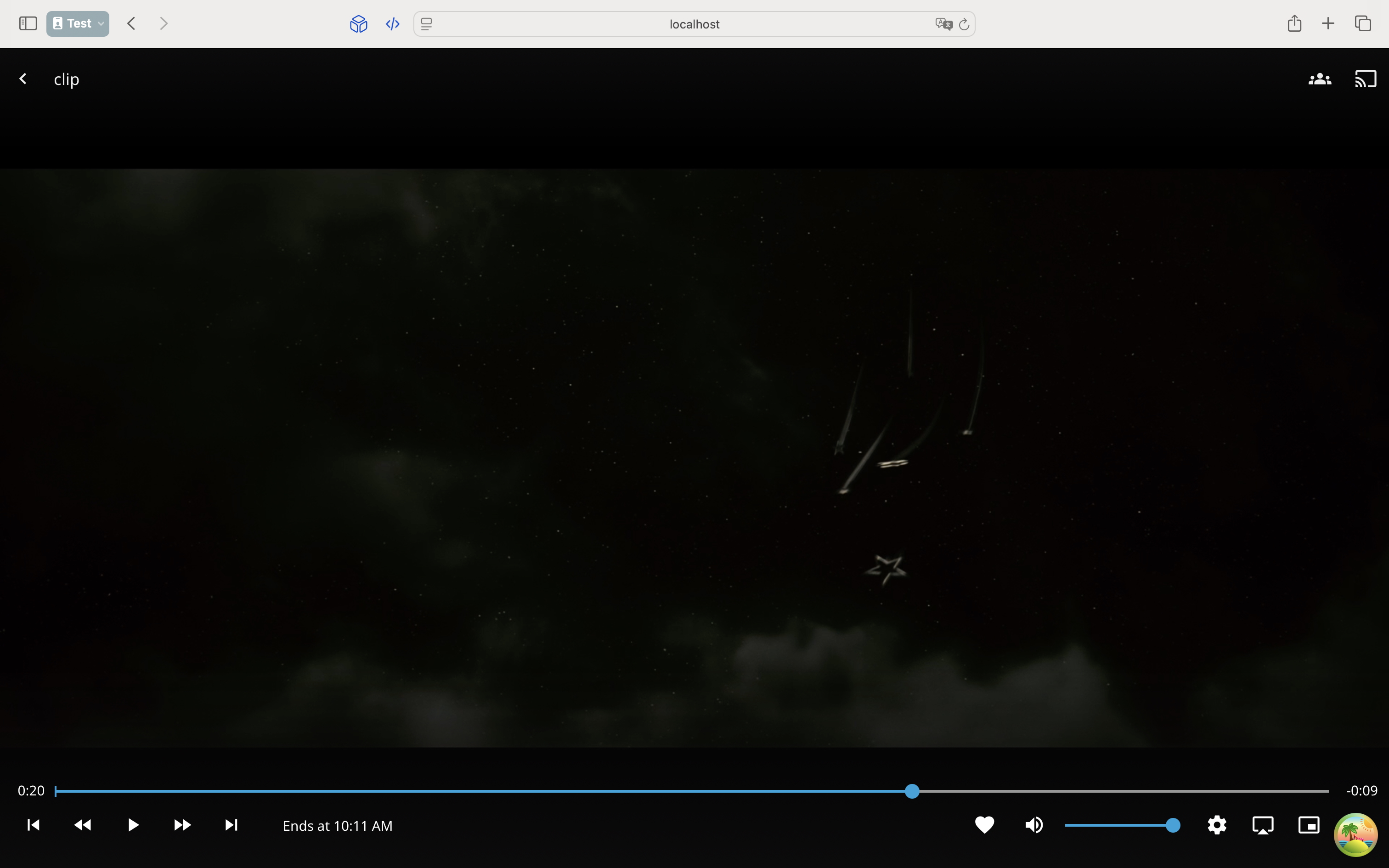This screenshot has height=868, width=1389.
Task: Click the Cast to device icon
Action: (x=1366, y=79)
